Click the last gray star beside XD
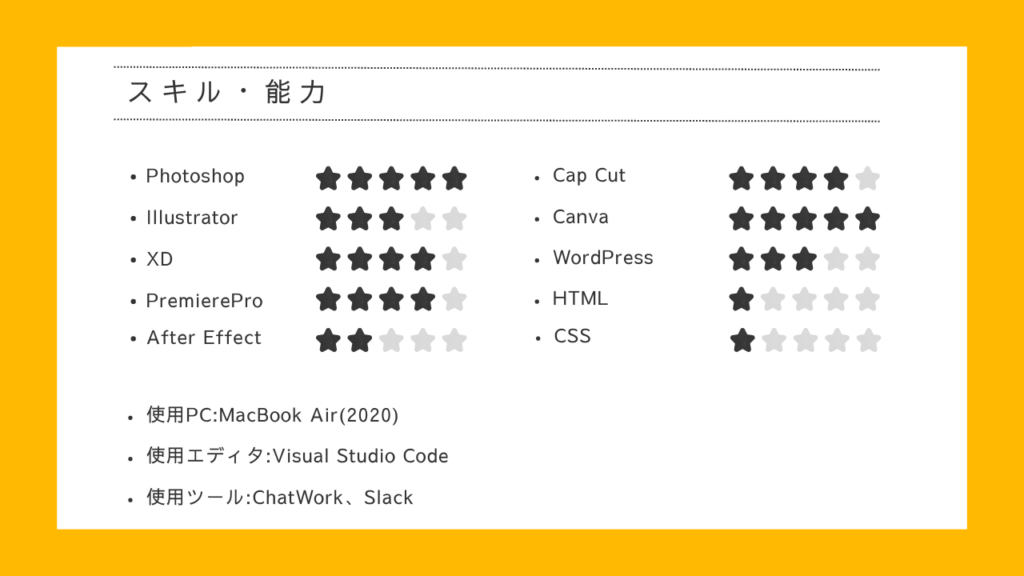This screenshot has width=1024, height=576. click(x=454, y=260)
